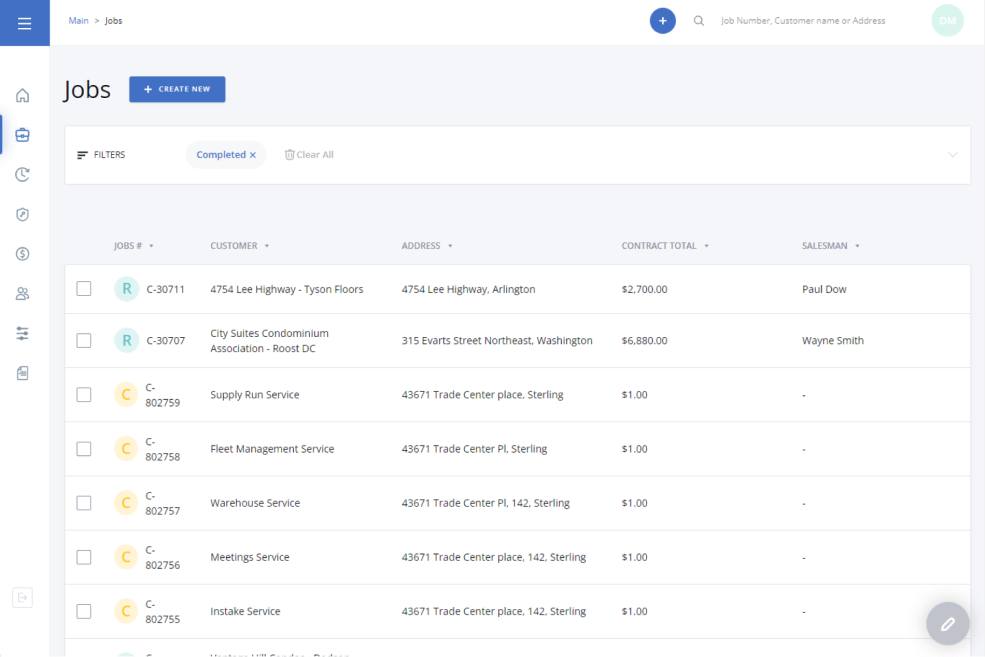This screenshot has height=657, width=985.
Task: Expand the filters panel chevron
Action: coord(952,155)
